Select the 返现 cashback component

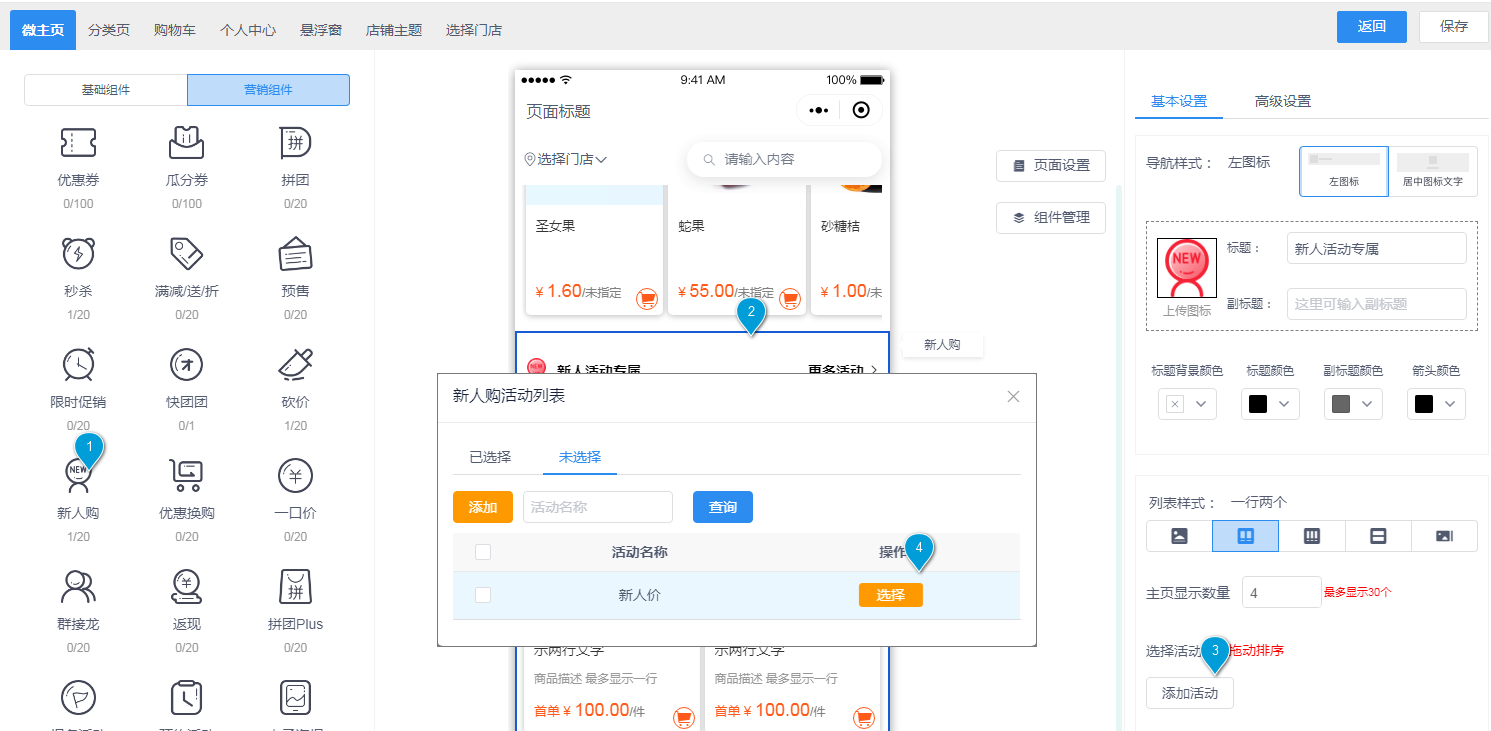click(187, 587)
